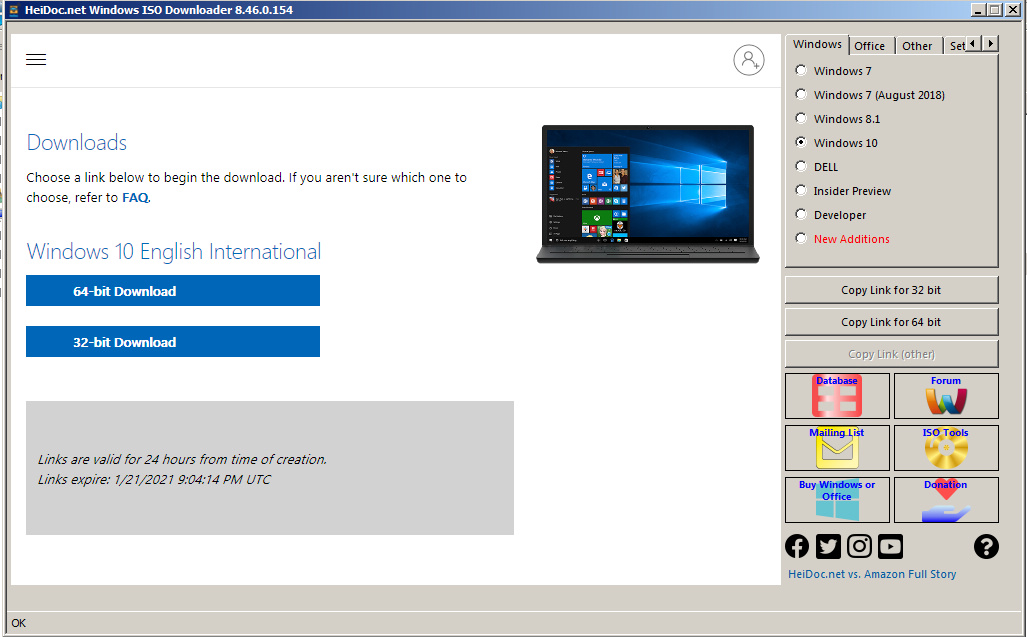This screenshot has height=637, width=1027.
Task: Select the DELL radio button
Action: [x=800, y=166]
